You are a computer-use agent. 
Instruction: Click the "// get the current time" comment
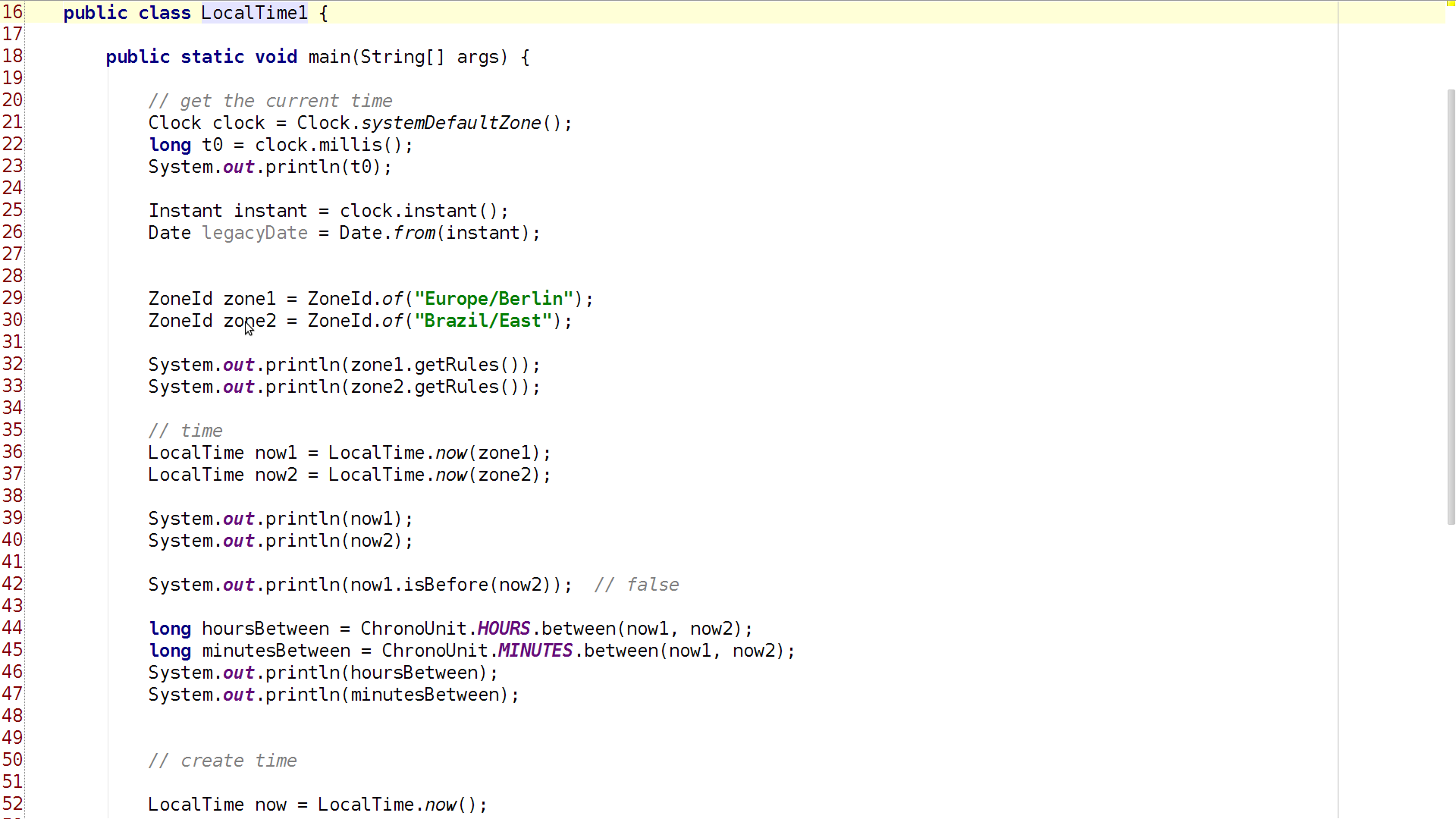point(270,101)
